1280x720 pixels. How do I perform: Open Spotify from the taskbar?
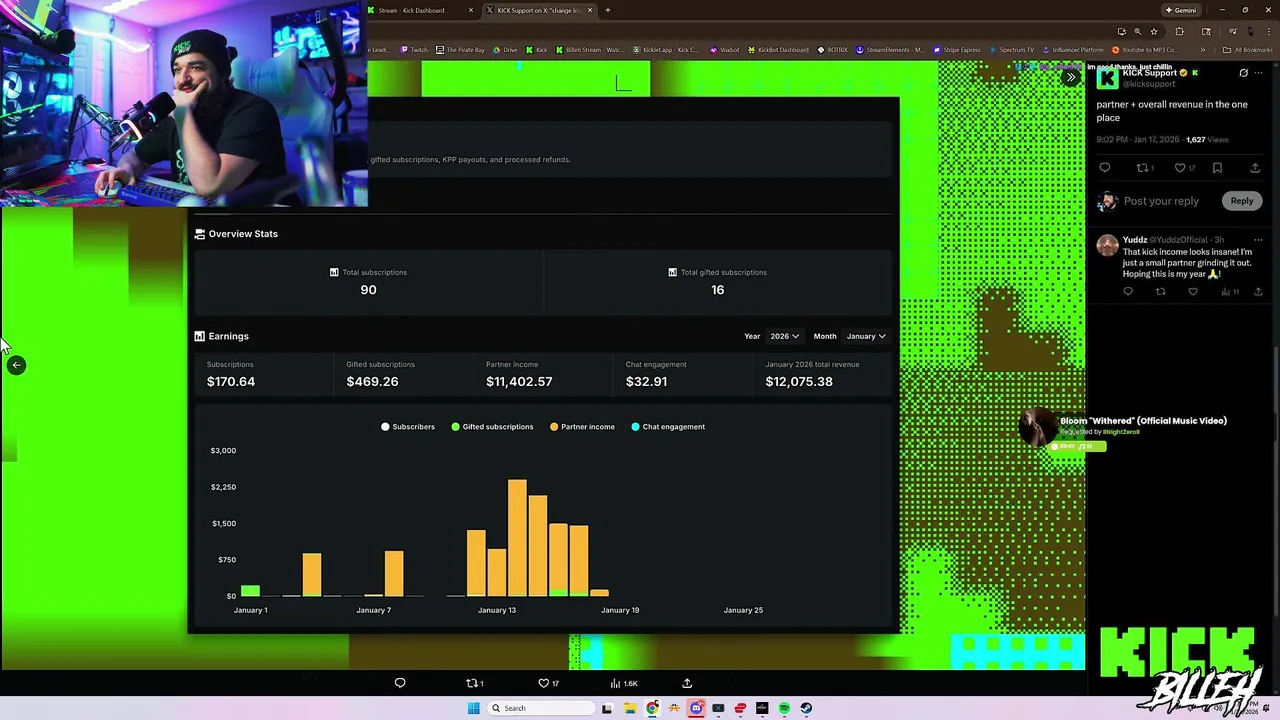tap(784, 708)
